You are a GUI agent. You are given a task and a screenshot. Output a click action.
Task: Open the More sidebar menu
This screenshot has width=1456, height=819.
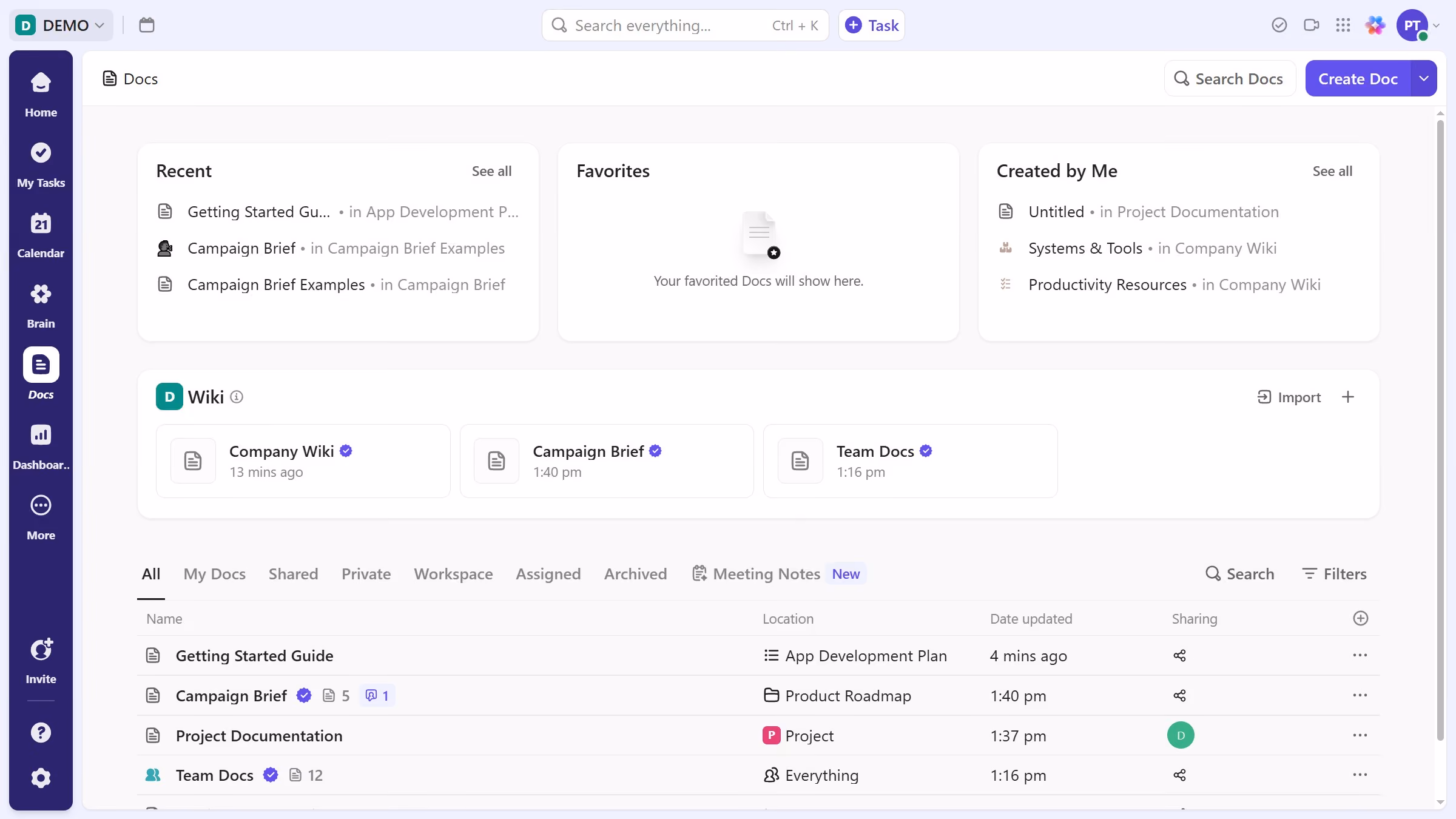[x=41, y=517]
